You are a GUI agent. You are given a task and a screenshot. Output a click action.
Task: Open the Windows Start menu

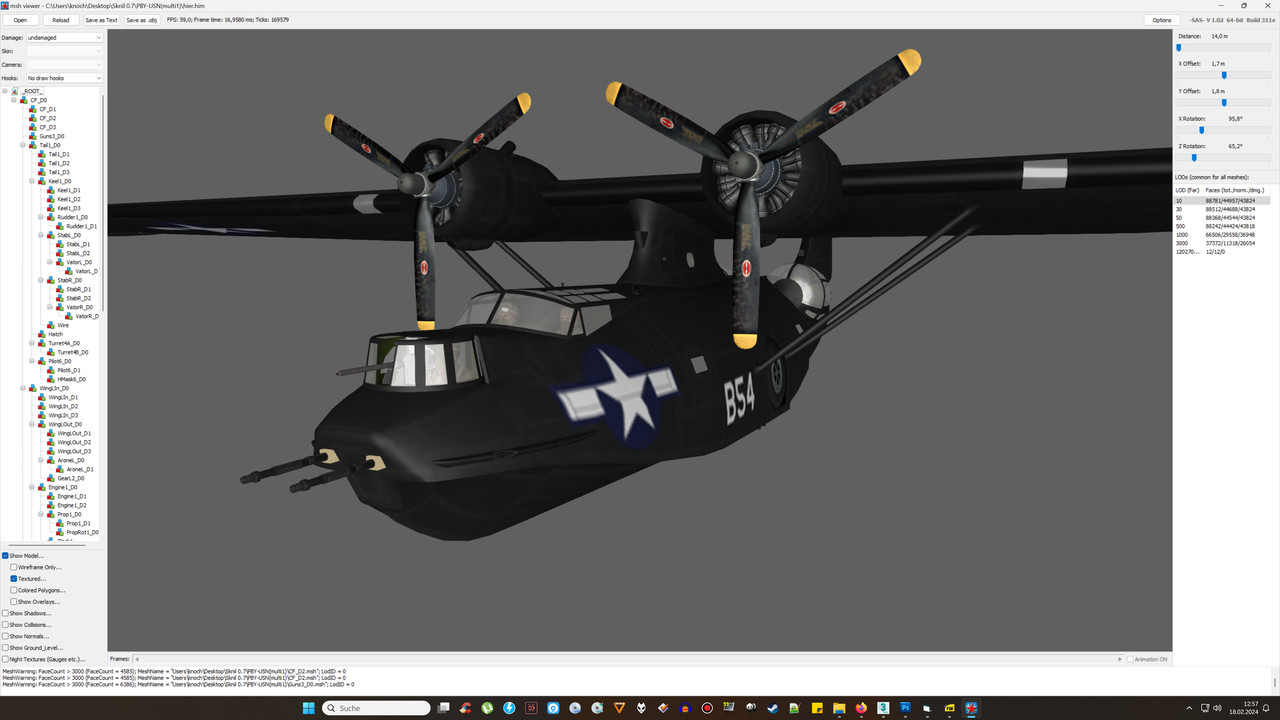[x=308, y=708]
